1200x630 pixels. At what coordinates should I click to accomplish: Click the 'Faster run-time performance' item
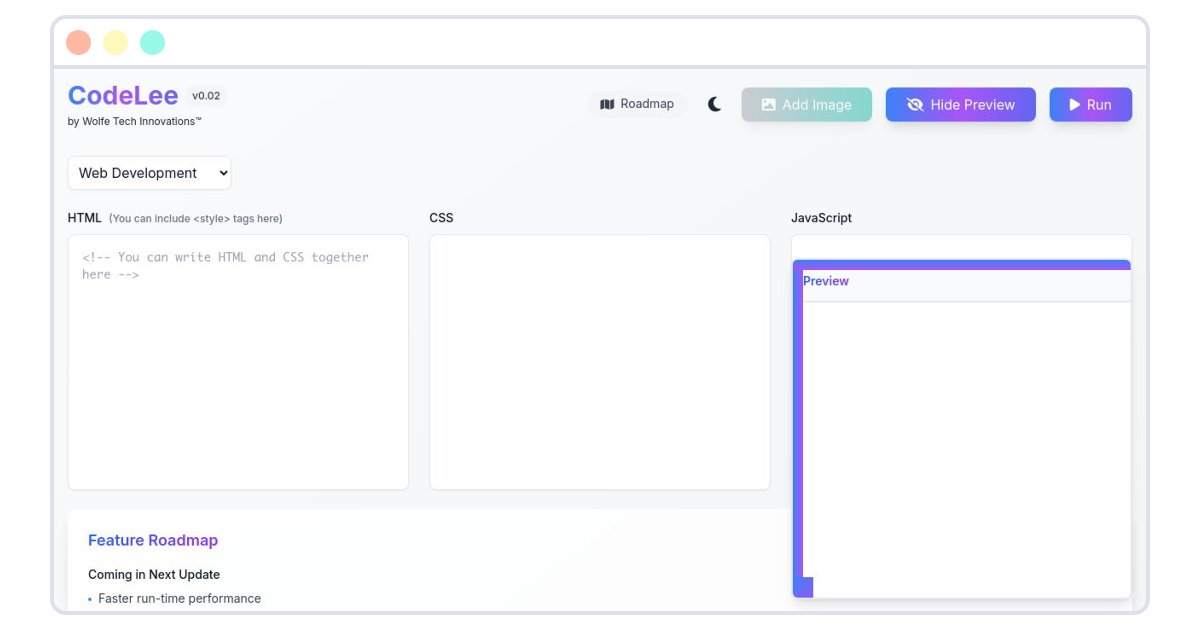click(x=179, y=598)
